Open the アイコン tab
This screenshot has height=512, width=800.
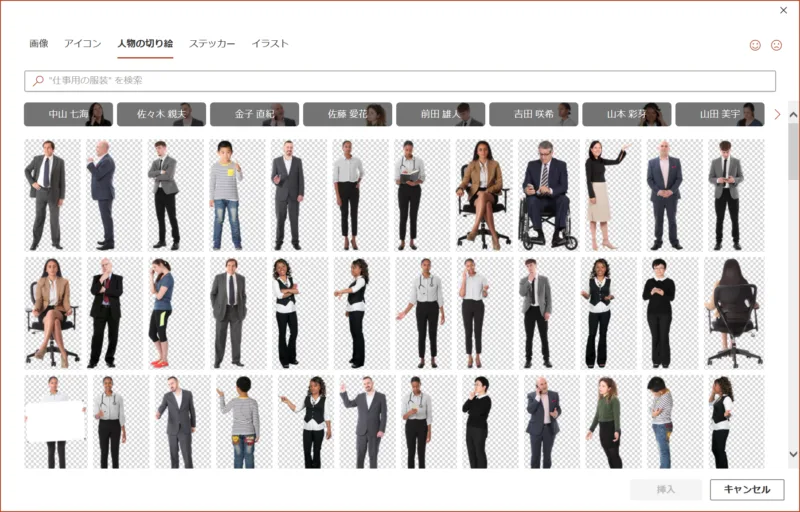click(83, 43)
